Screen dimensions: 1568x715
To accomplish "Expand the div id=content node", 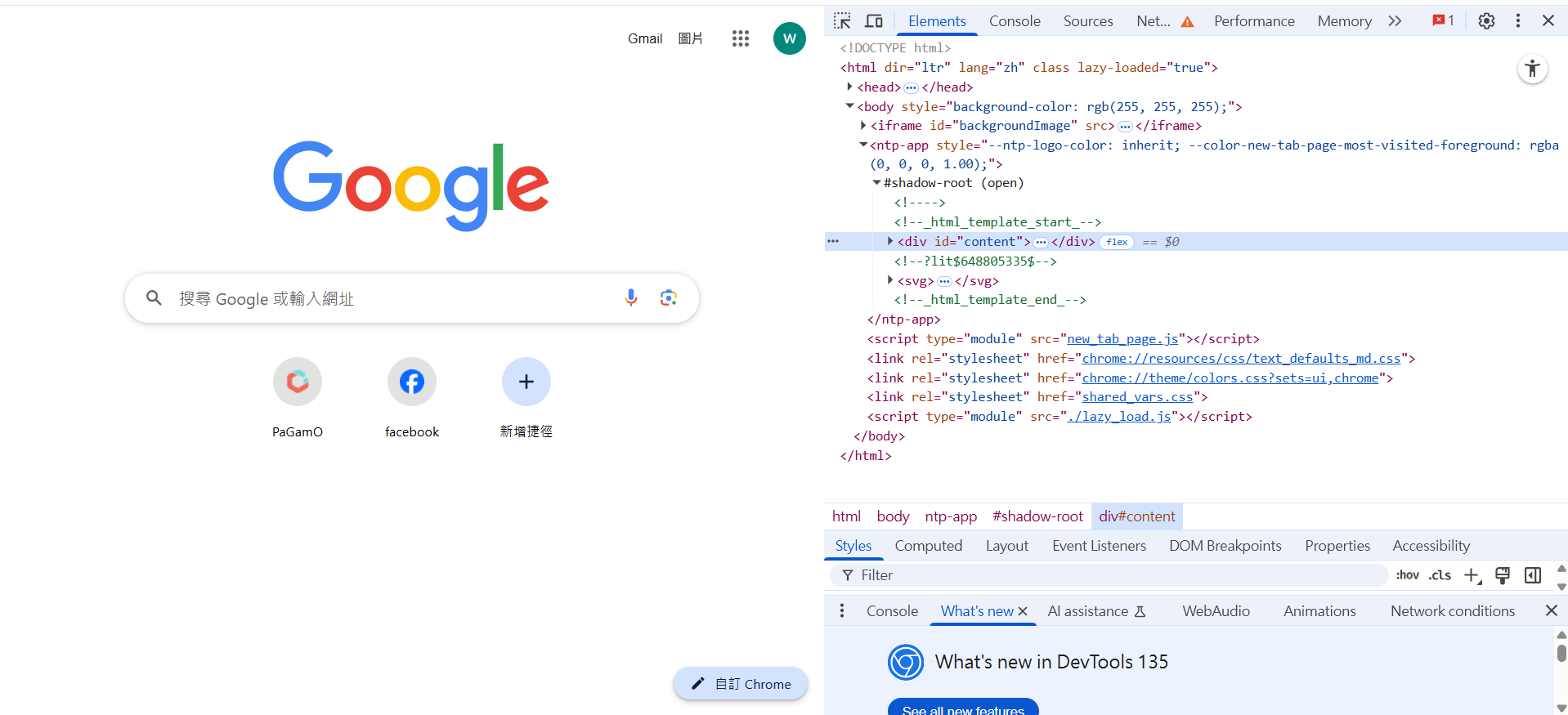I will 890,241.
